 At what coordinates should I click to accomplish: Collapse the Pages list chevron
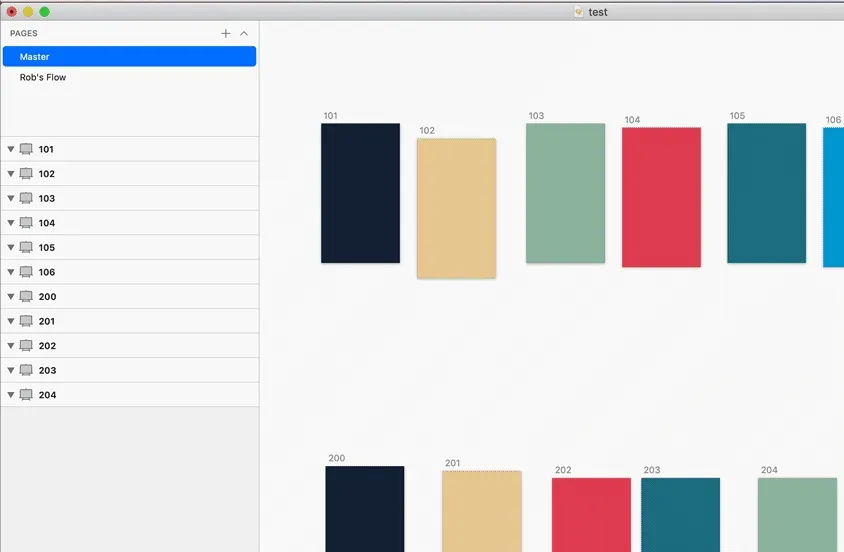coord(244,33)
